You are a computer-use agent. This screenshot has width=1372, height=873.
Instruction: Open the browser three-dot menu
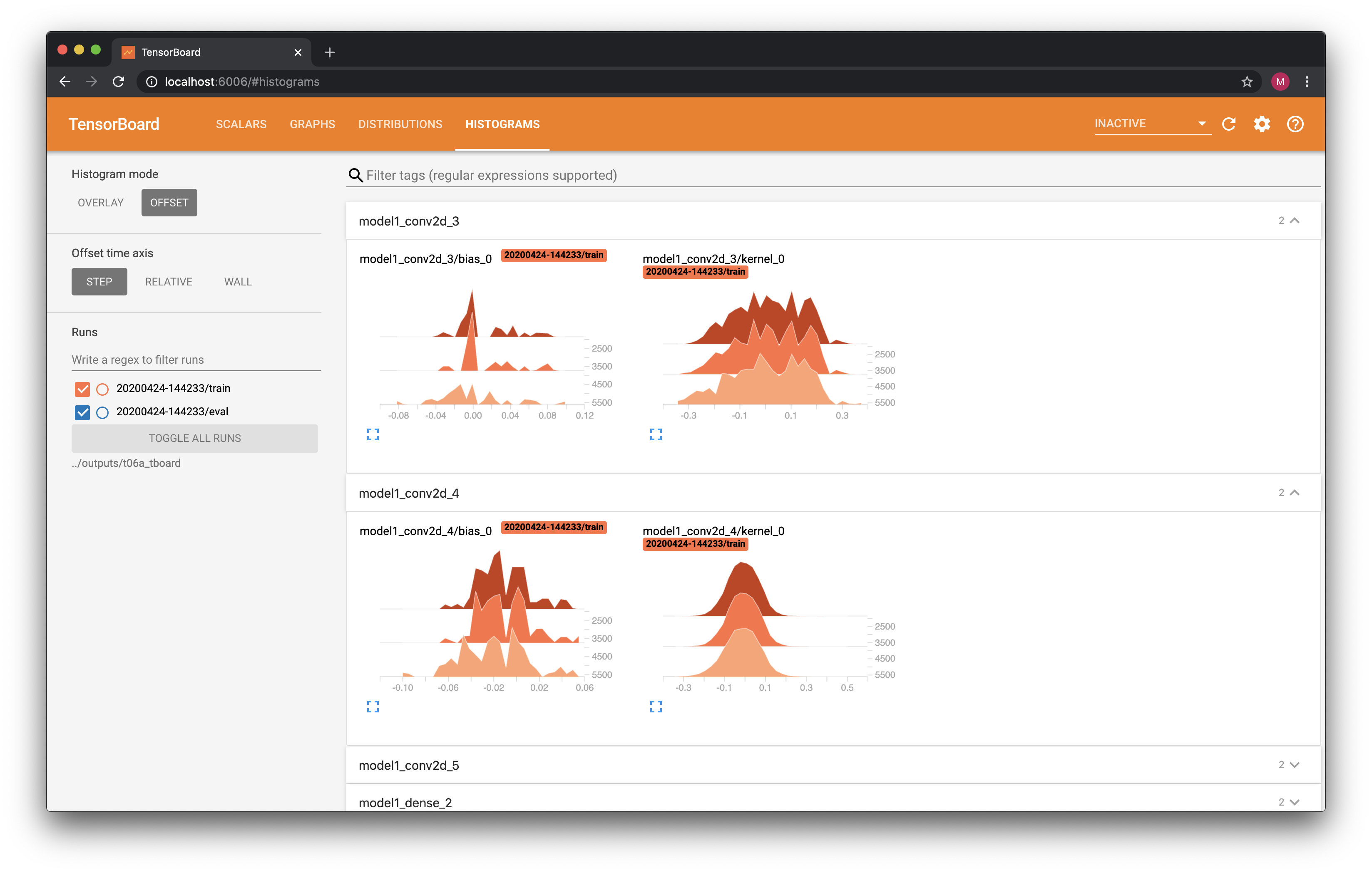click(x=1307, y=82)
